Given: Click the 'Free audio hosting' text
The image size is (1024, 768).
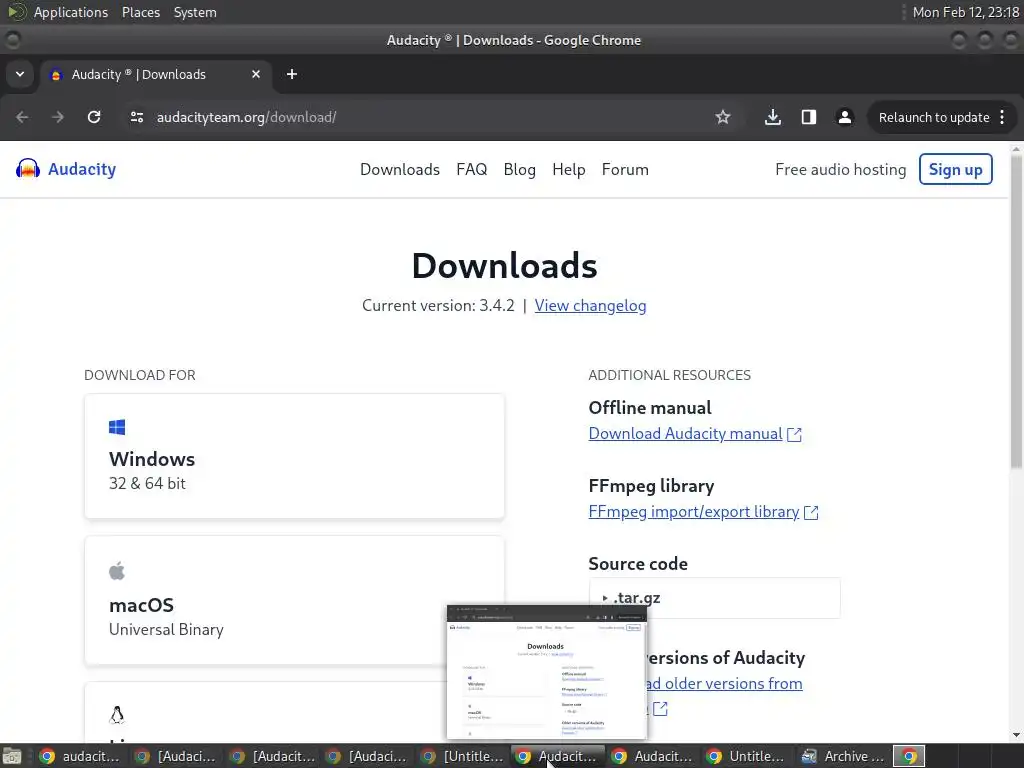Looking at the screenshot, I should 840,169.
